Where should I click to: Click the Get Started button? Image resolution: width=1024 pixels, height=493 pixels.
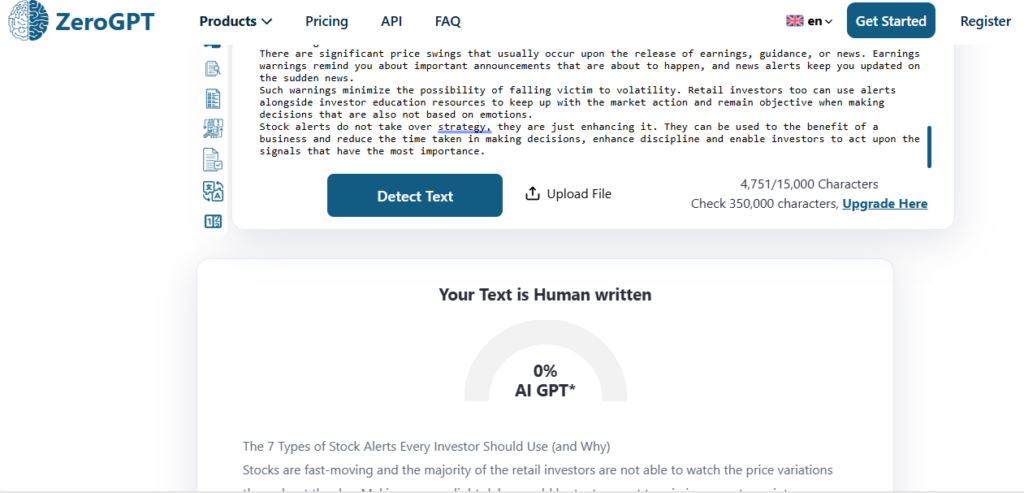point(891,21)
